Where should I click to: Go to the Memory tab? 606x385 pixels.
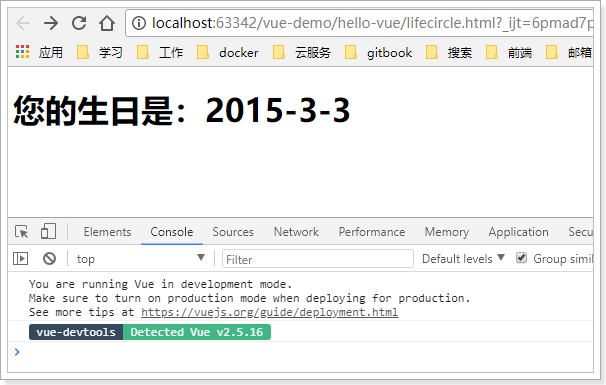click(447, 232)
